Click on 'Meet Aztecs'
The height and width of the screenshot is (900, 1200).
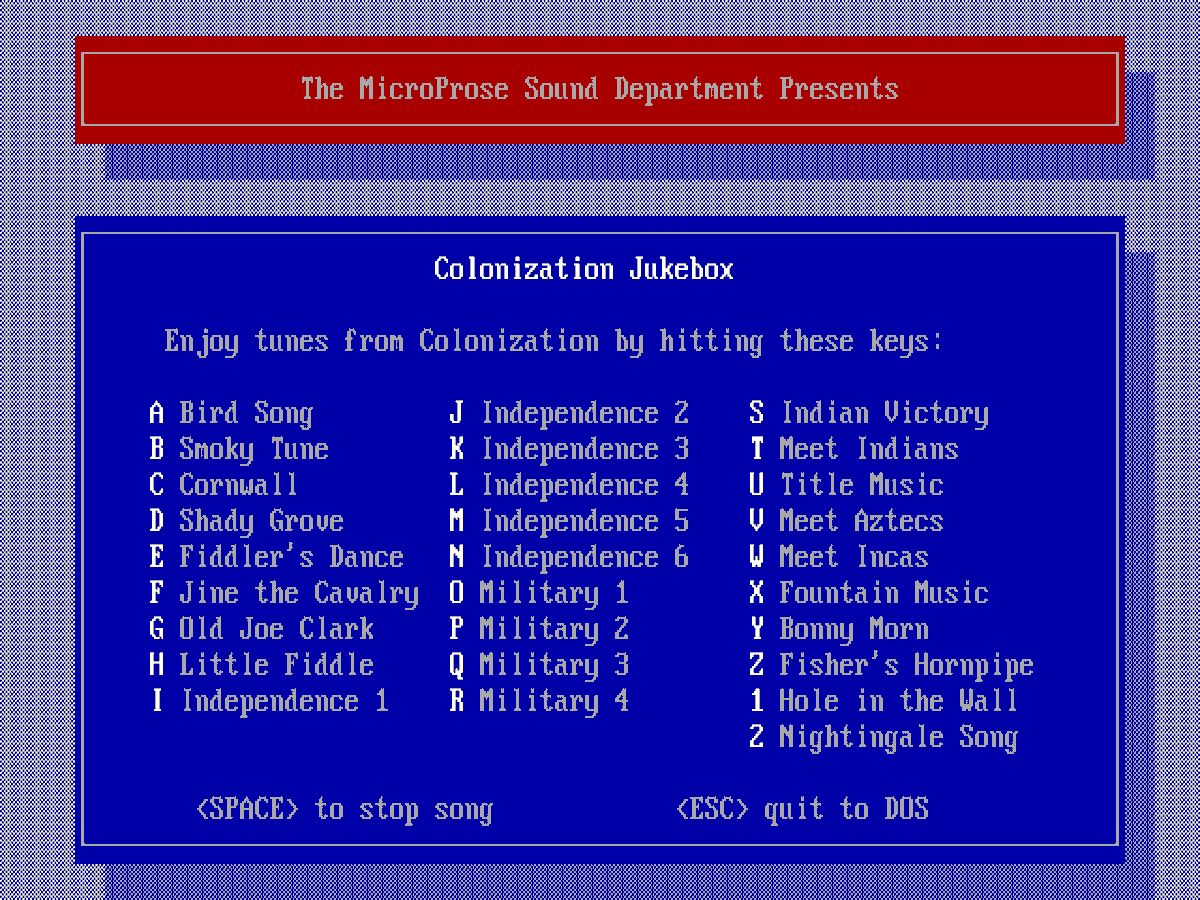pos(846,521)
